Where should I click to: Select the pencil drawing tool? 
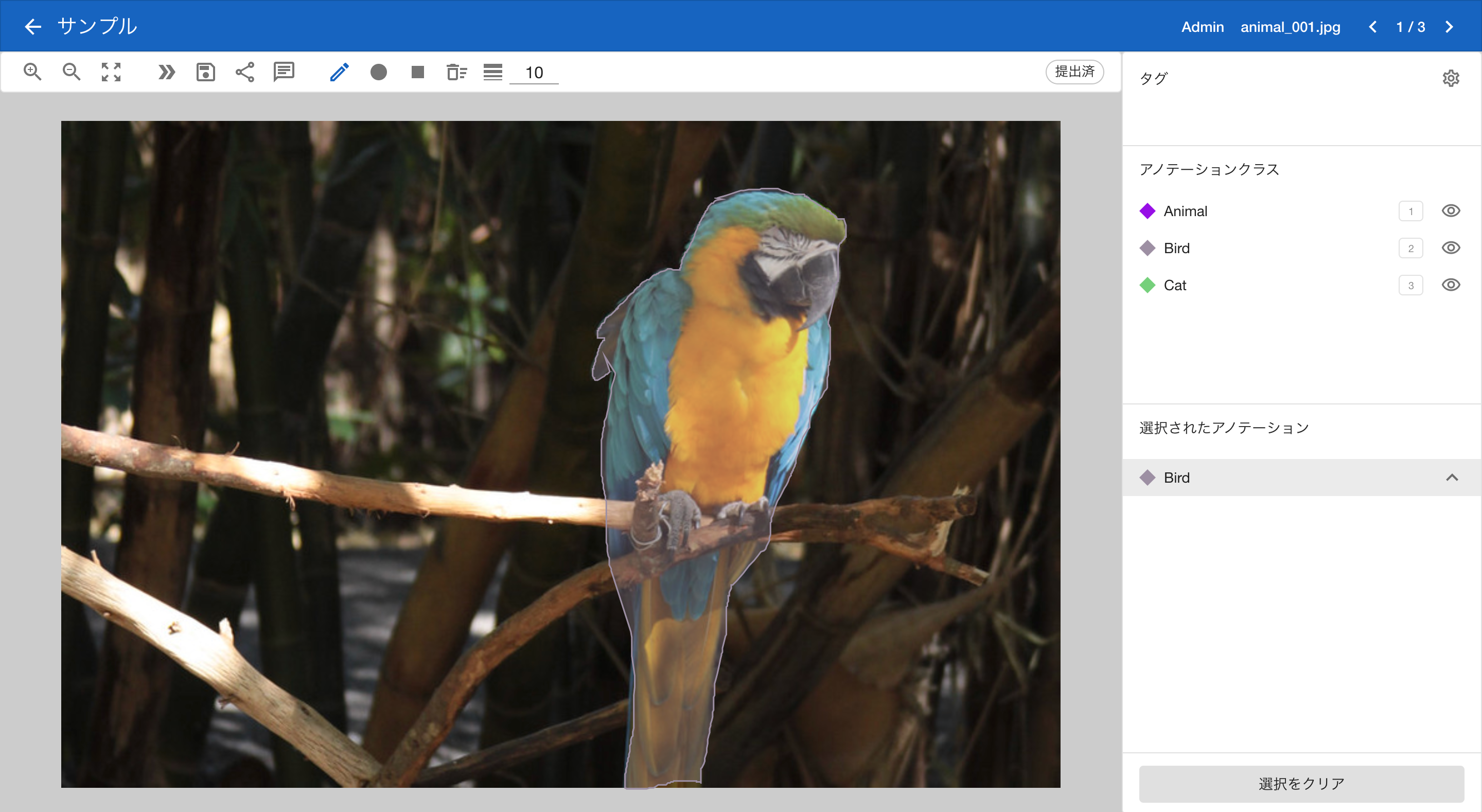tap(340, 72)
